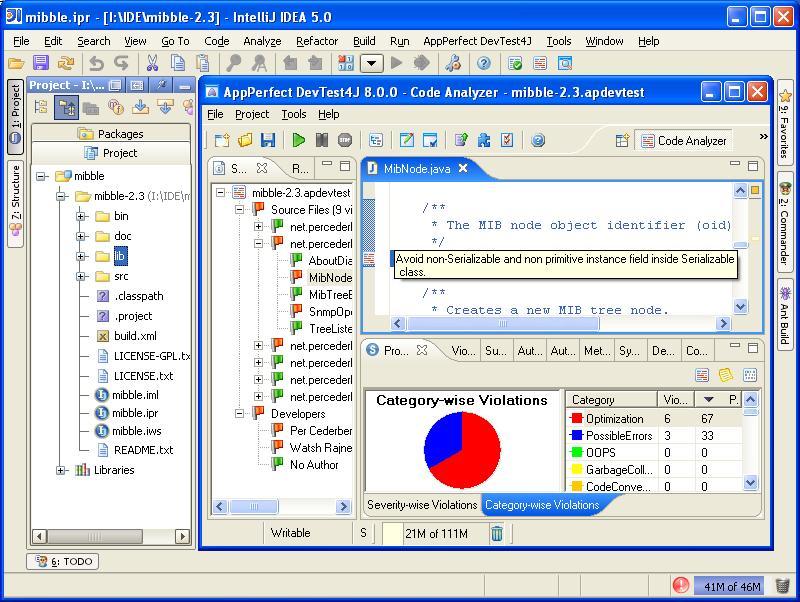
Task: Click the Code Analyzer help question icon
Action: [x=538, y=140]
